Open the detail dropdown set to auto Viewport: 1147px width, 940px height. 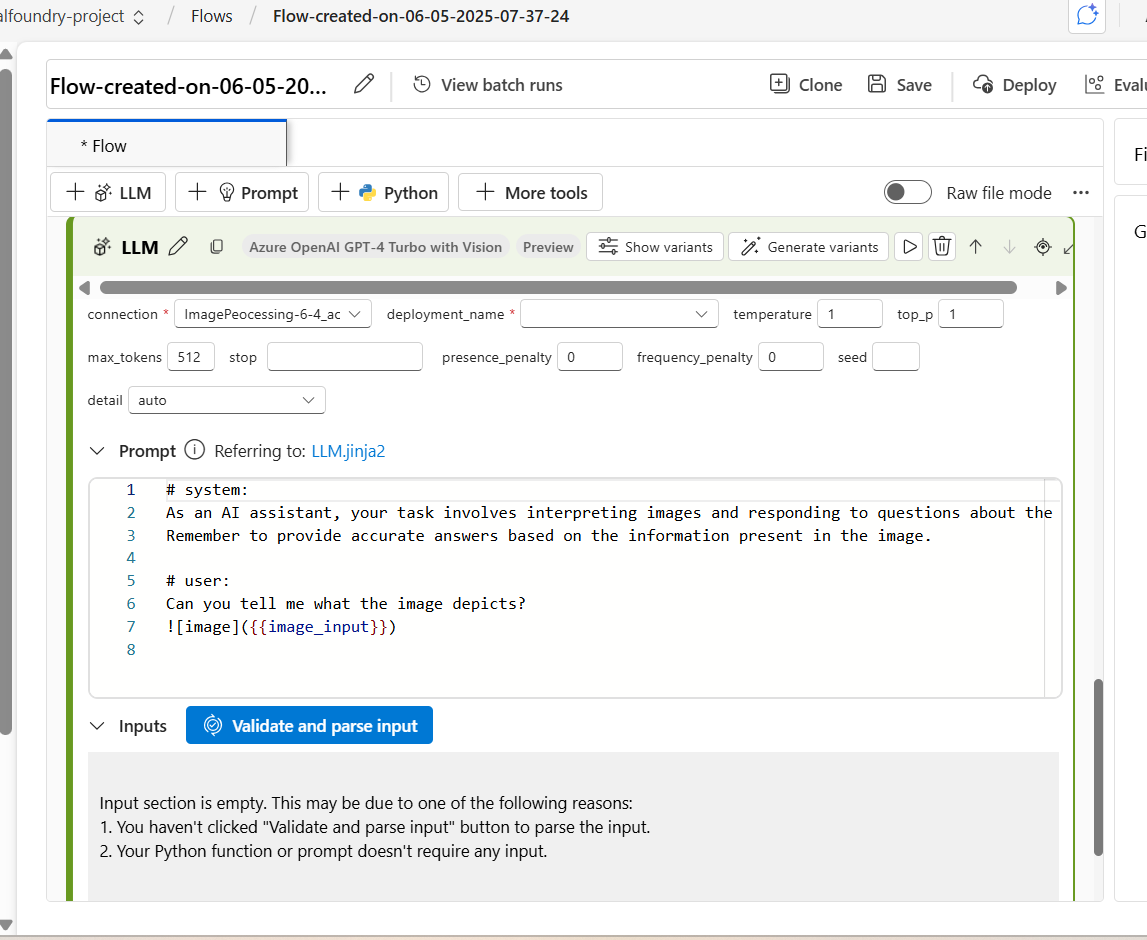pos(227,400)
